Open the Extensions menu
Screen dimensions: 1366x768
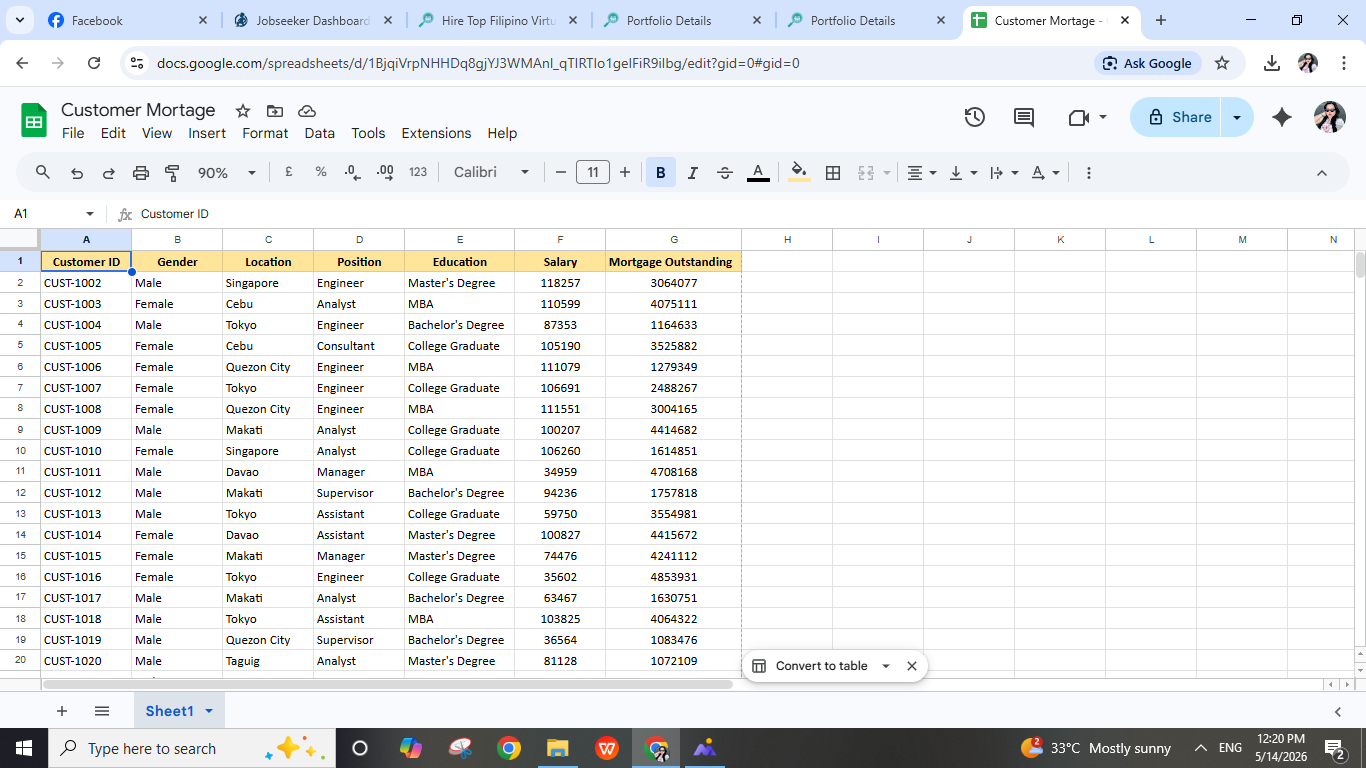click(x=436, y=133)
